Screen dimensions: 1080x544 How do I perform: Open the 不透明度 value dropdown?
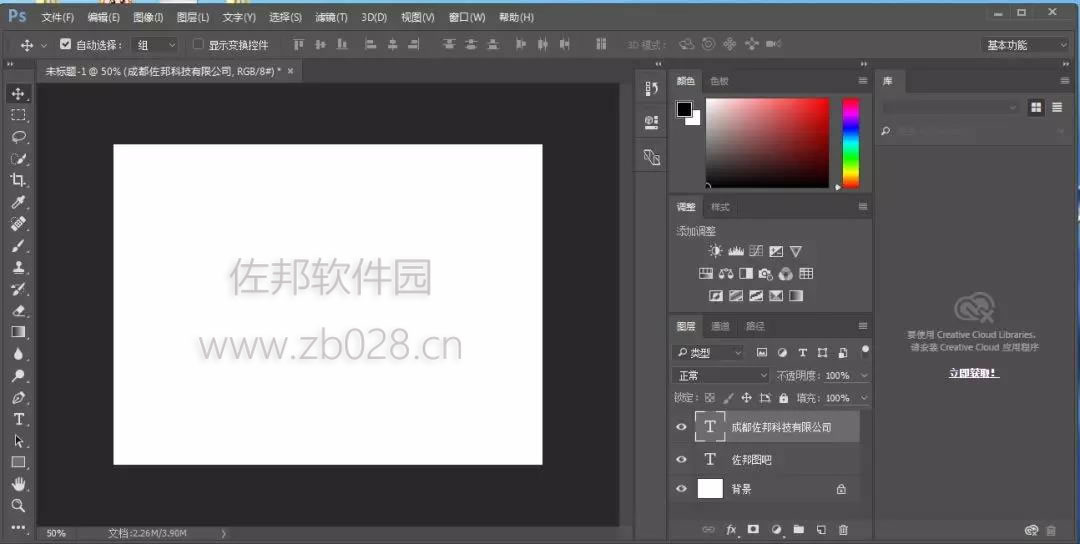click(864, 375)
